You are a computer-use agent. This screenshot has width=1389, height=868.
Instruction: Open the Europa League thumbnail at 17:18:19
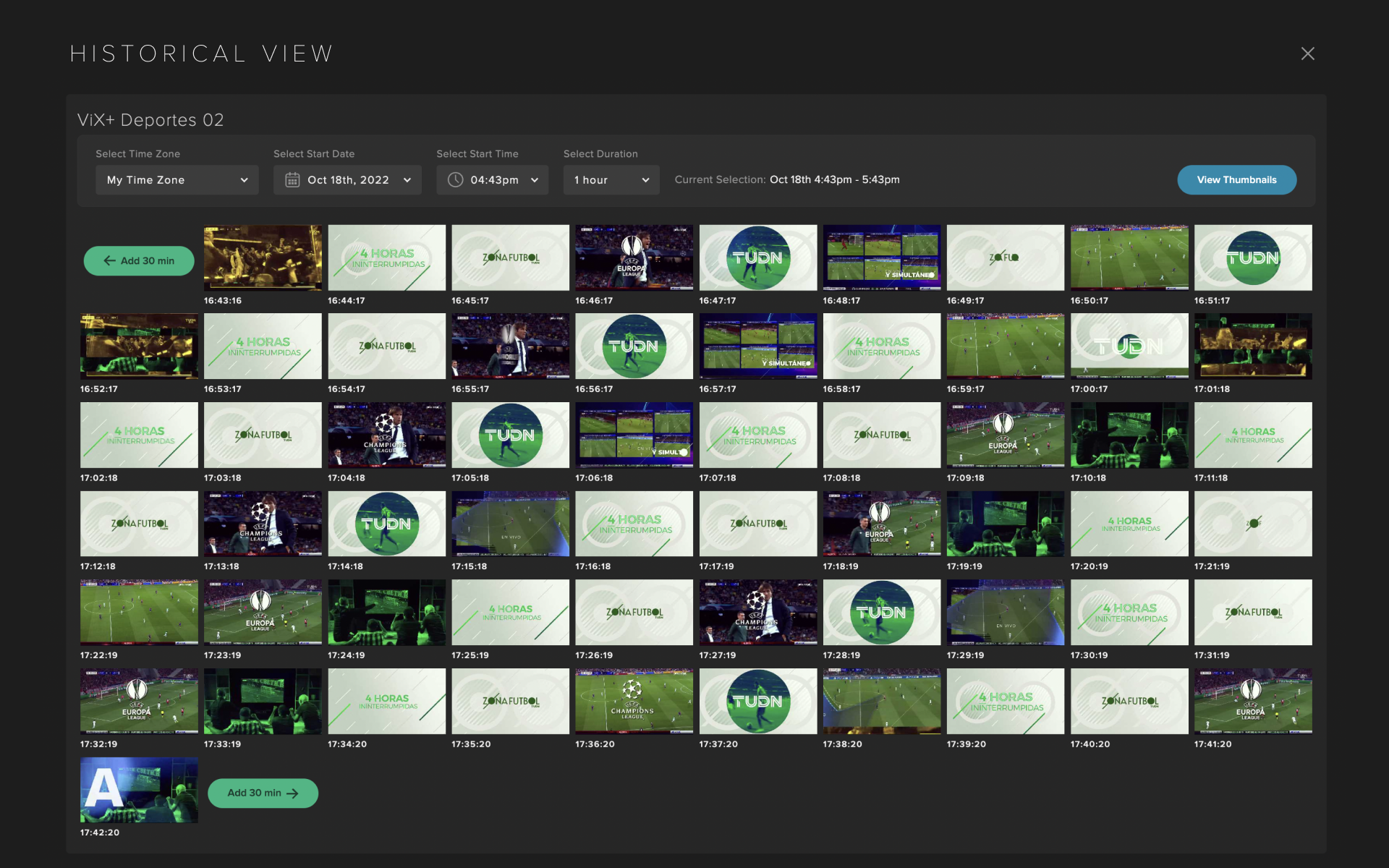point(882,524)
